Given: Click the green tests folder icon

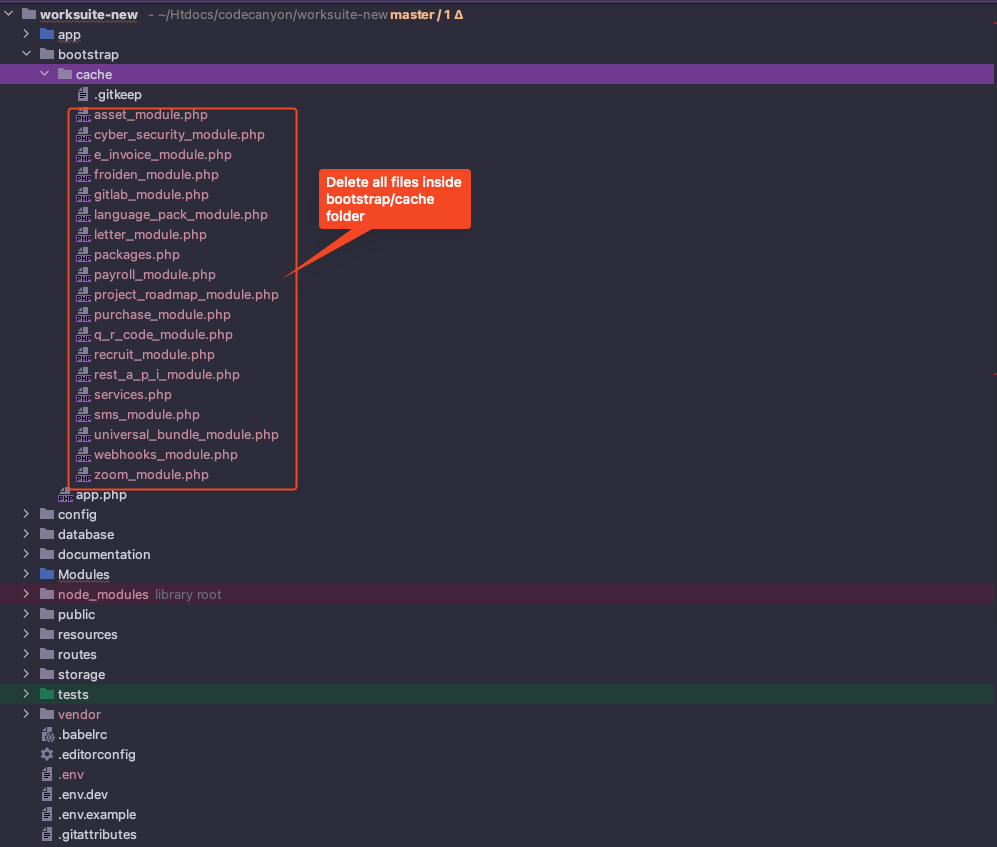Looking at the screenshot, I should pyautogui.click(x=47, y=694).
